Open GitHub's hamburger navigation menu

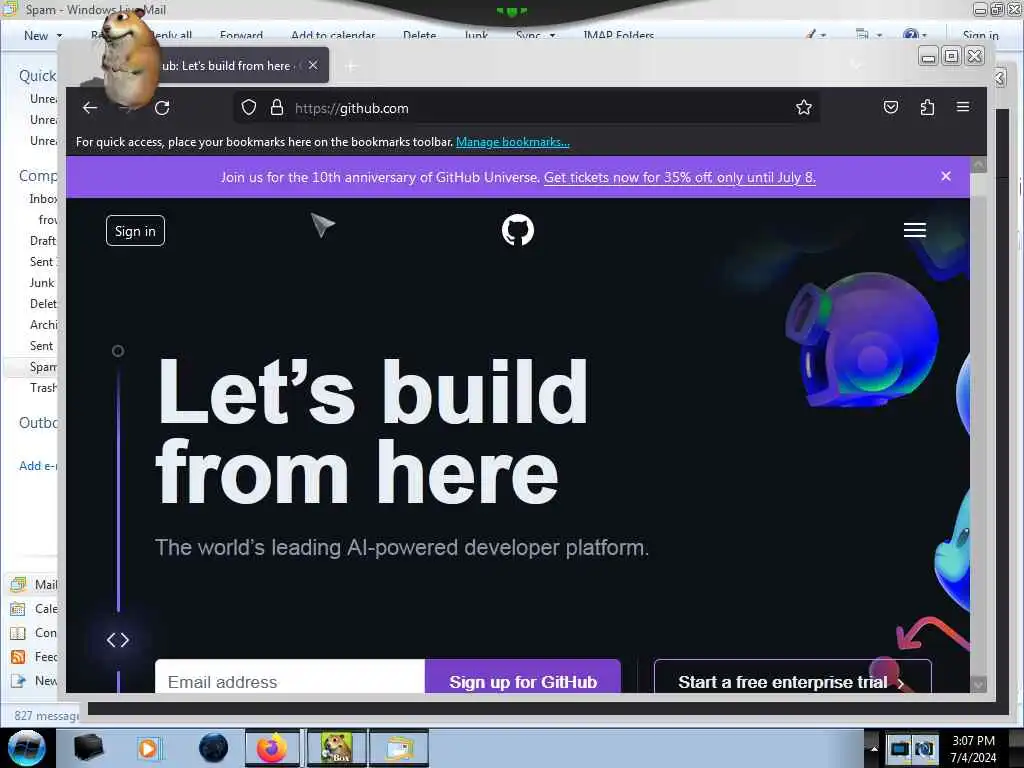pos(915,230)
